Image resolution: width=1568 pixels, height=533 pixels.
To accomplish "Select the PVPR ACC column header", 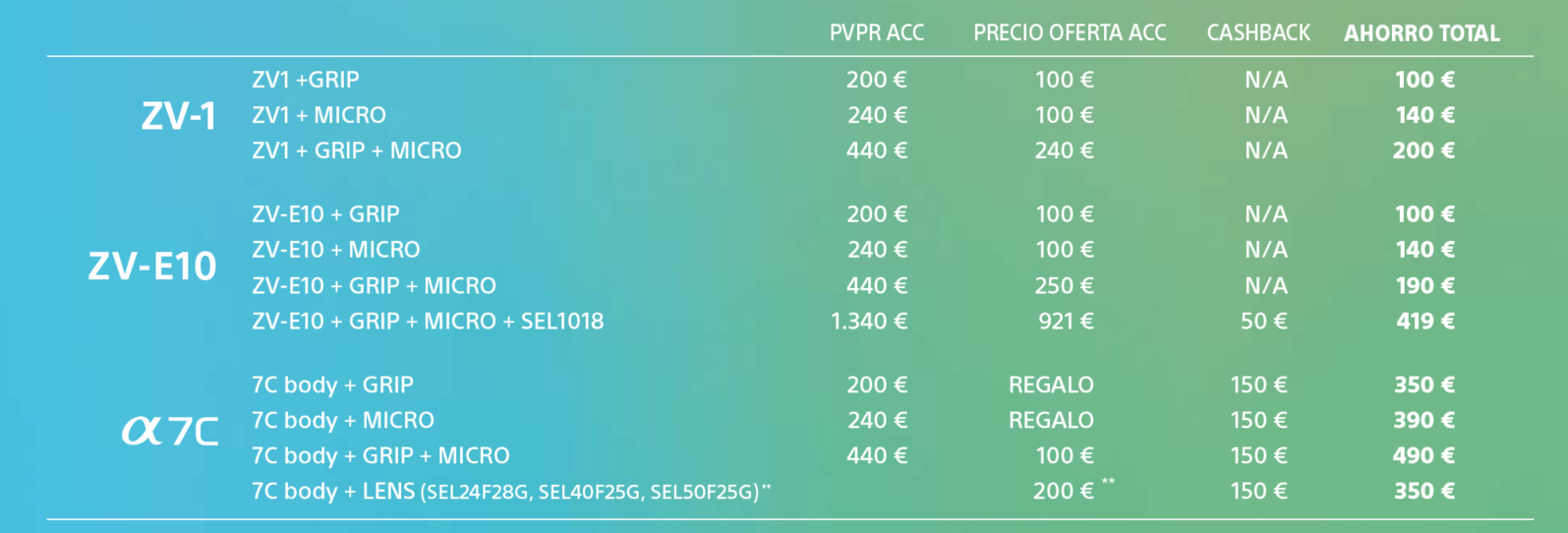I will pyautogui.click(x=876, y=33).
